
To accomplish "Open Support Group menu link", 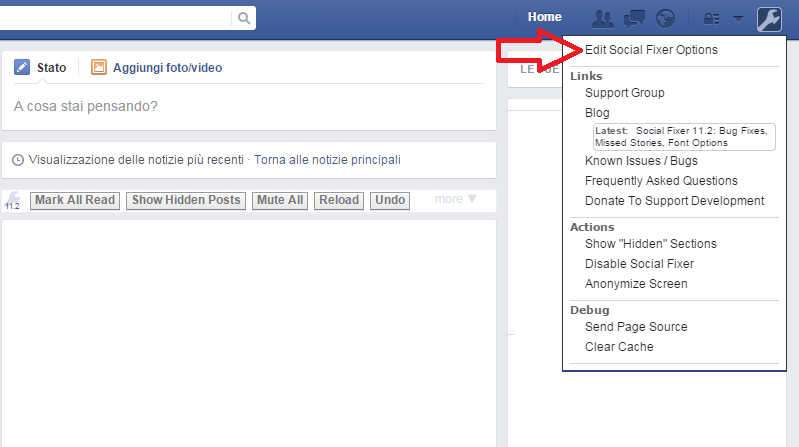I will click(x=625, y=93).
